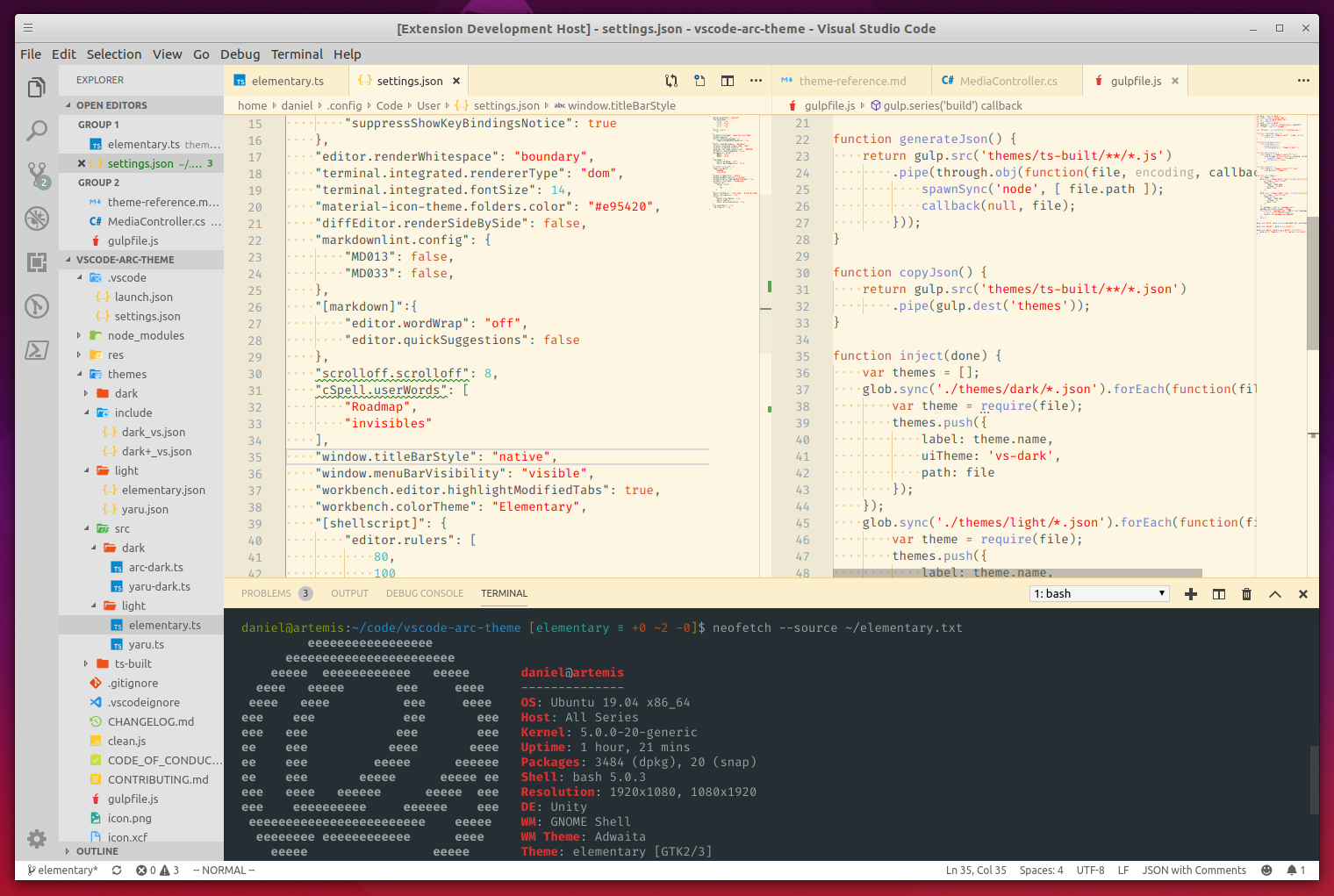Image resolution: width=1334 pixels, height=896 pixels.
Task: Open the Search view in the activity bar
Action: pos(36,130)
